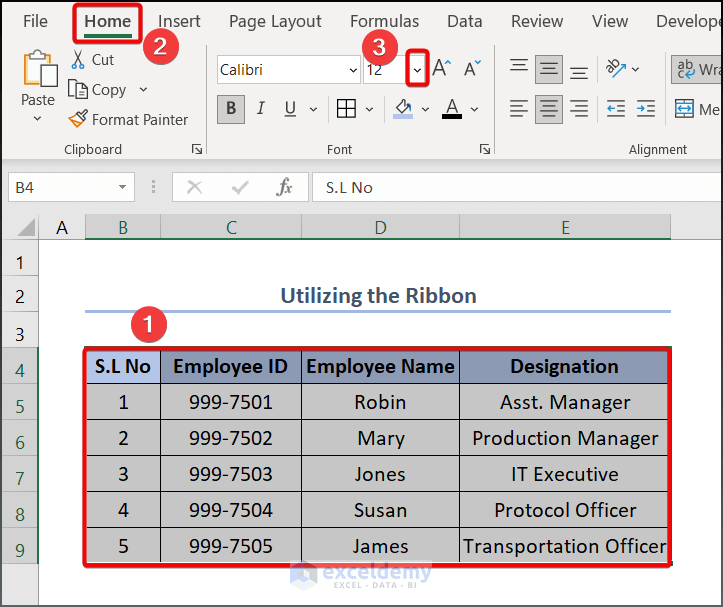The width and height of the screenshot is (723, 607).
Task: Select the Employee ID header cell
Action: 231,367
